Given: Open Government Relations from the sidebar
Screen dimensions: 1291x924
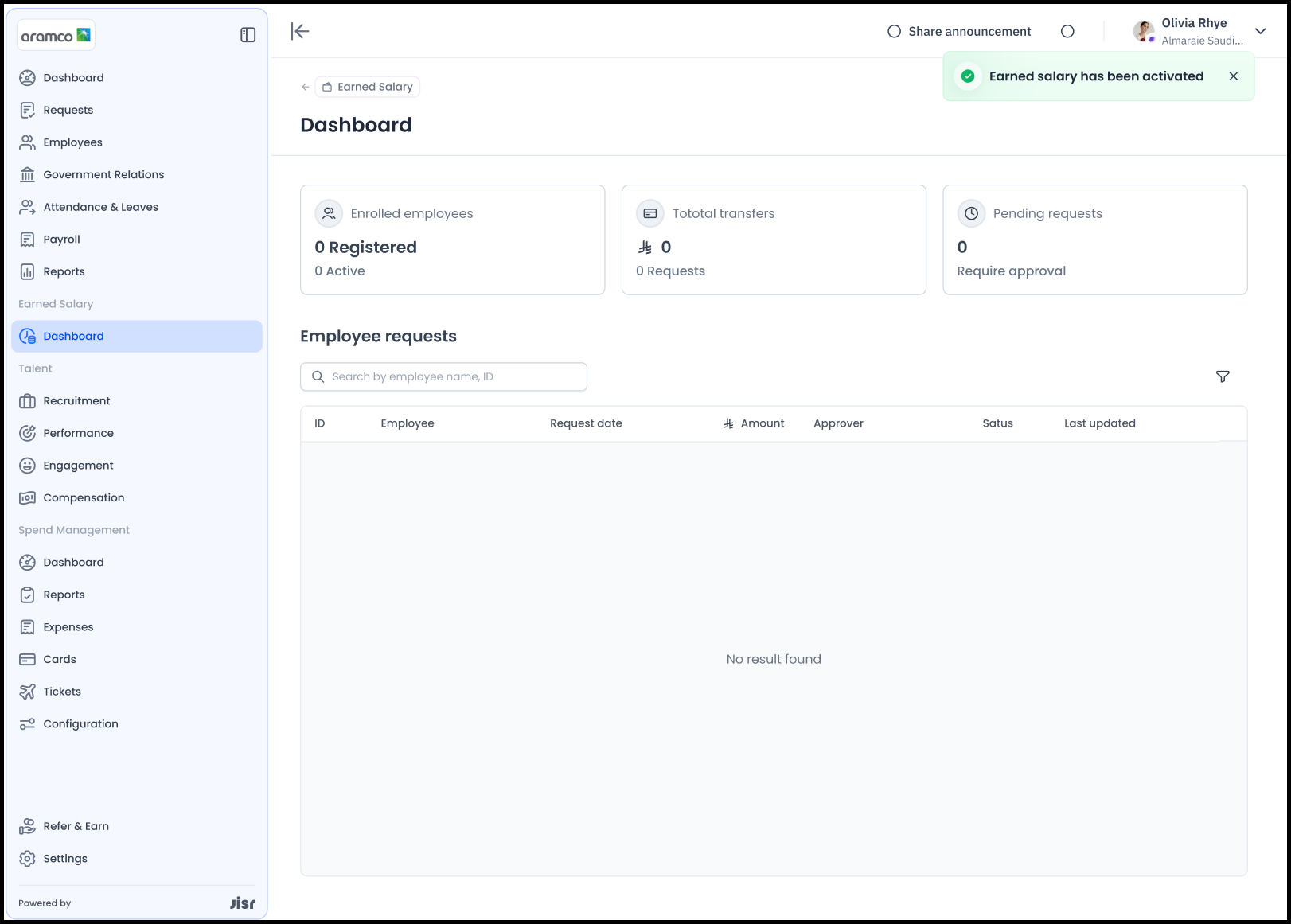Looking at the screenshot, I should click(103, 174).
